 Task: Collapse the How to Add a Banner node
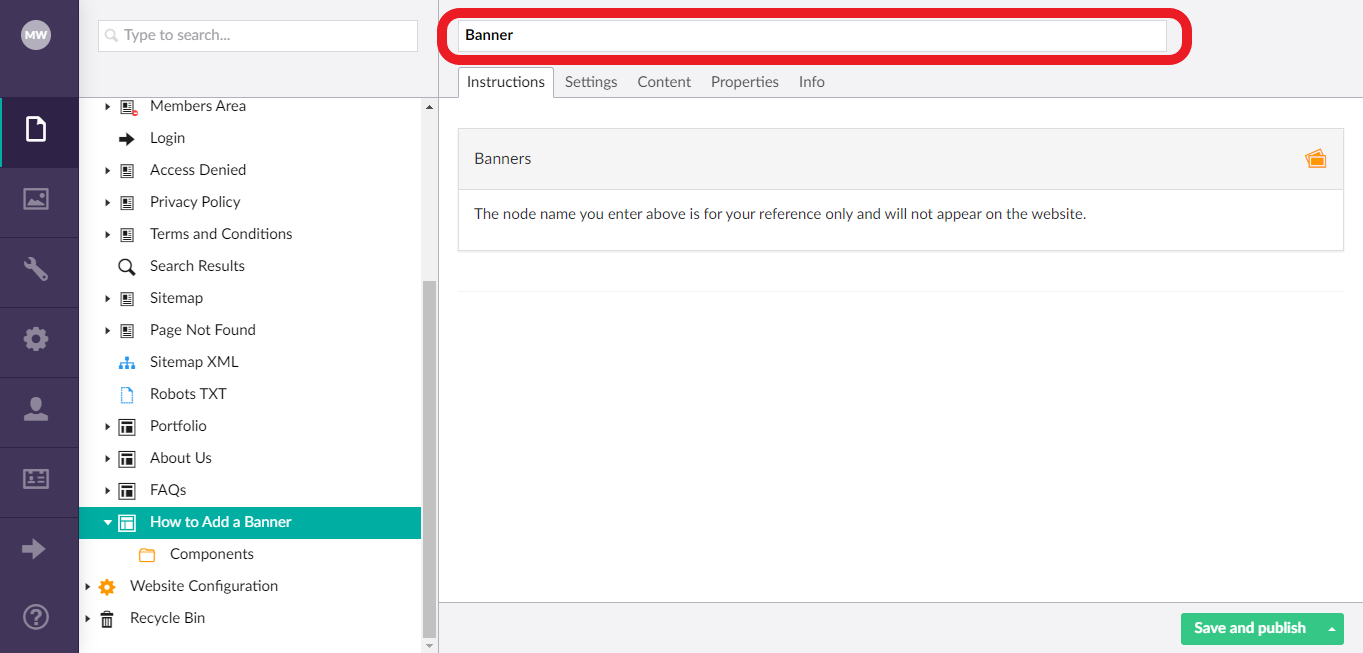coord(108,523)
